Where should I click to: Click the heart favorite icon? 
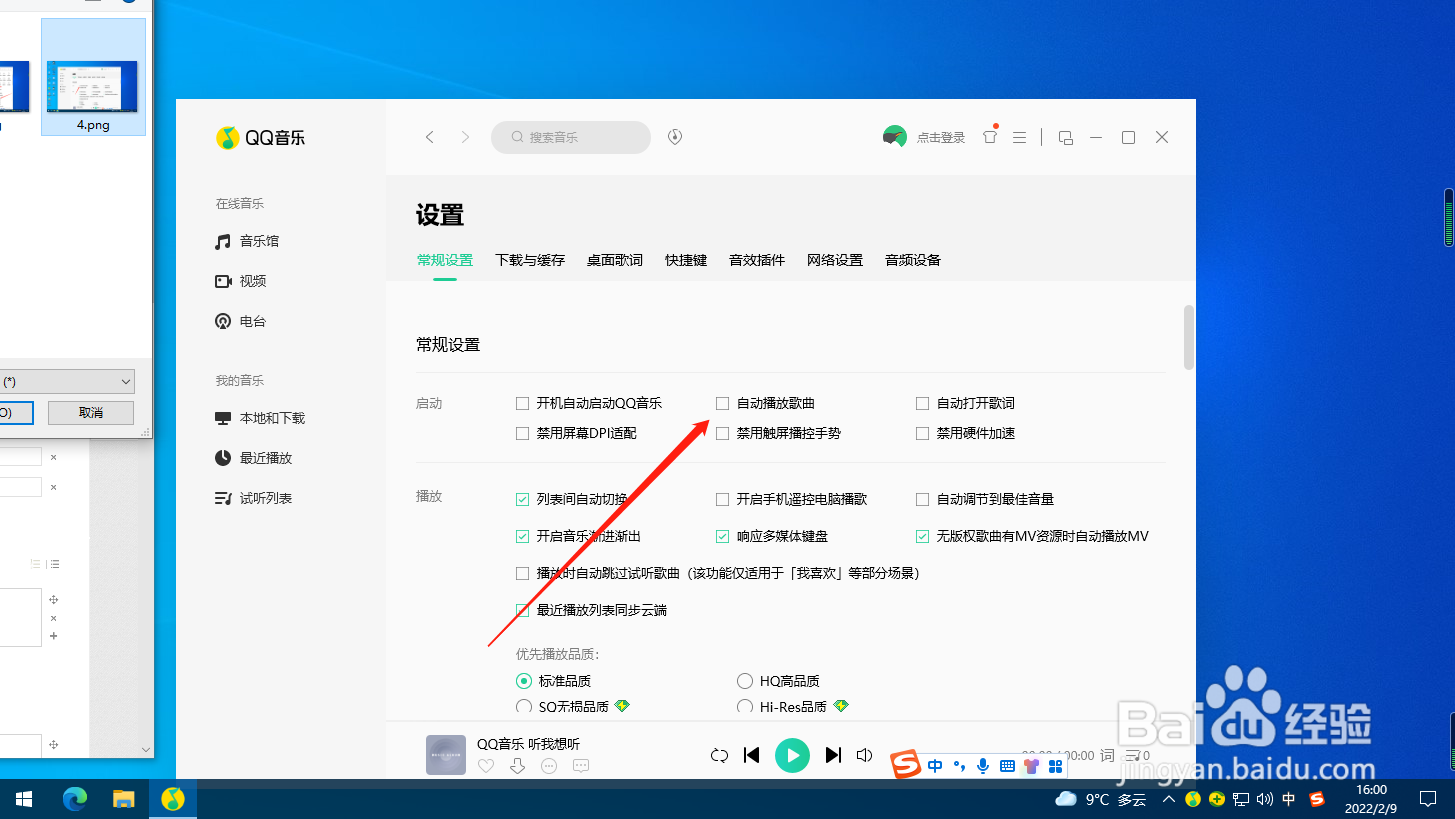[486, 766]
